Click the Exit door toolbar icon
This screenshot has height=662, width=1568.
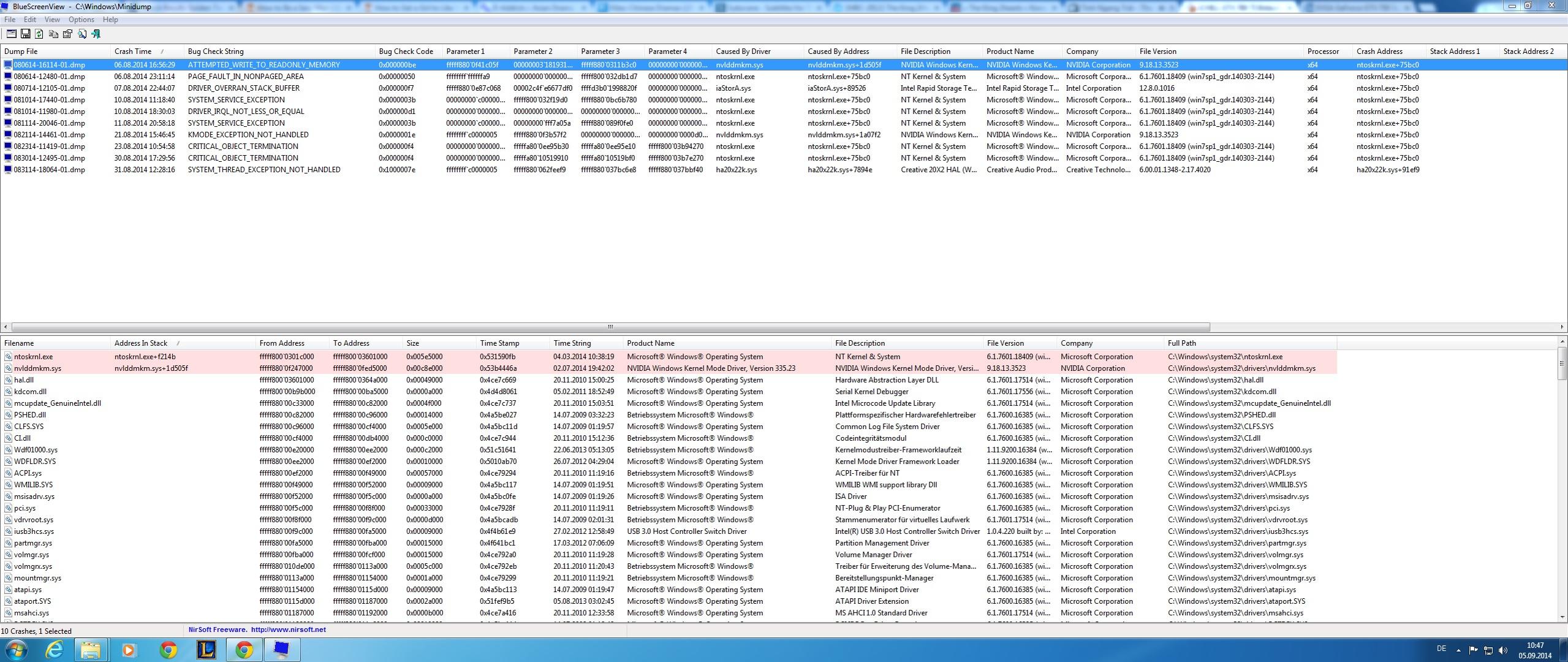point(96,34)
